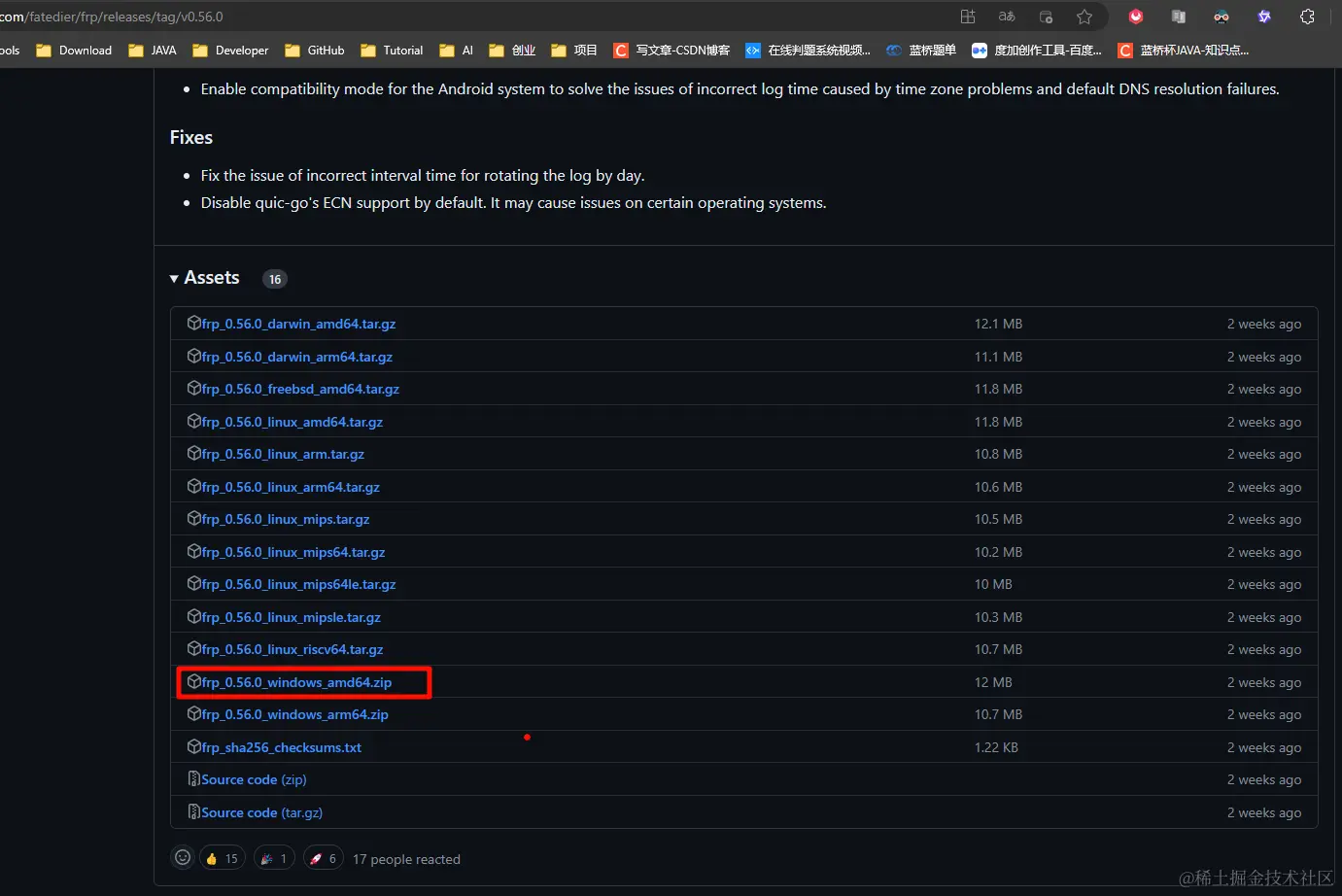Click the app-install grid icon in address bar
The width and height of the screenshot is (1342, 896).
click(x=968, y=17)
